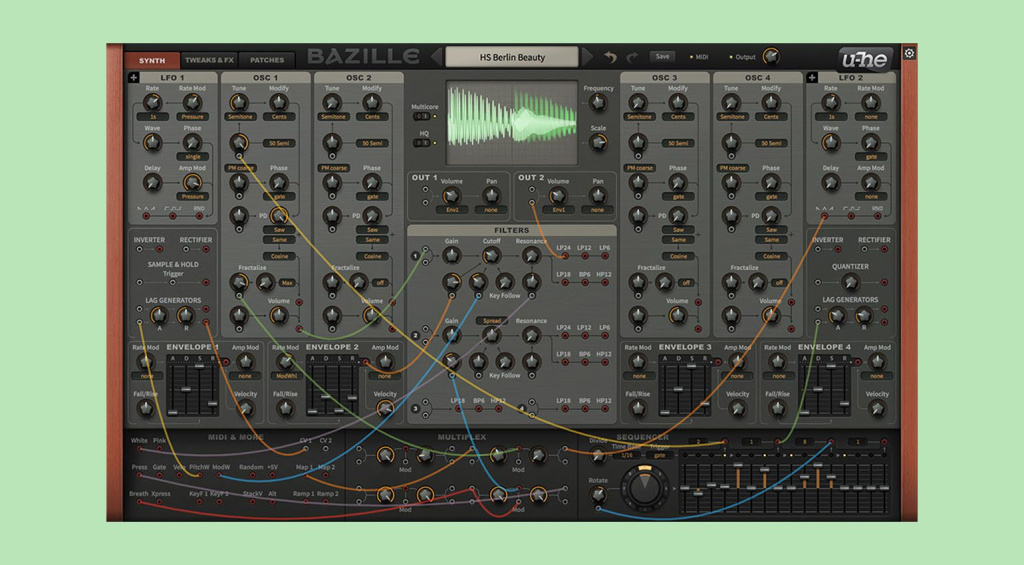The height and width of the screenshot is (565, 1024).
Task: Click the Output volume knob
Action: [x=771, y=56]
